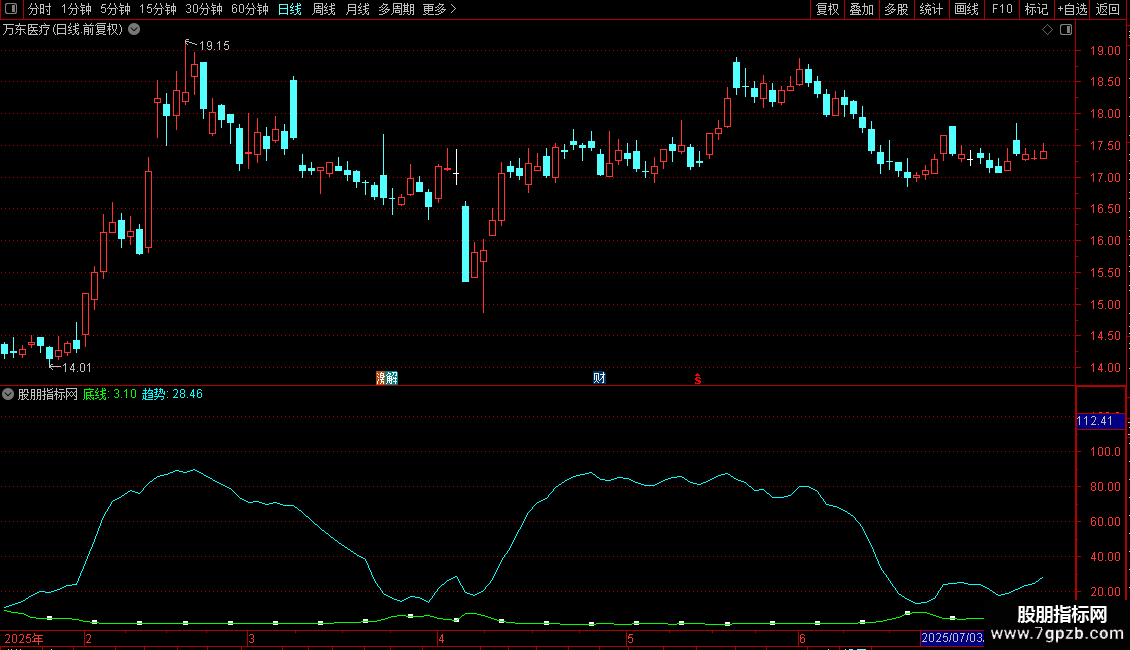Open the 复权 adjustment menu
The width and height of the screenshot is (1130, 650).
[x=827, y=9]
